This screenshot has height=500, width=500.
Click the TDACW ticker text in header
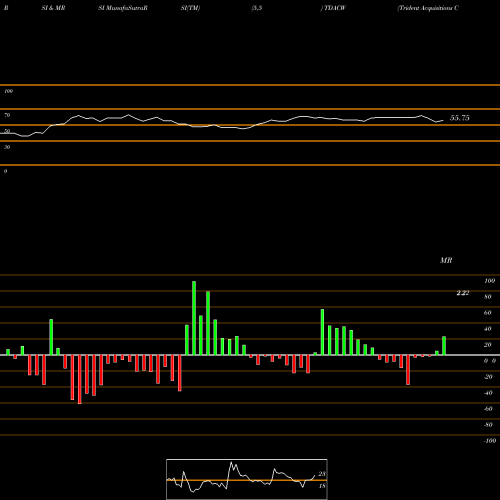335,8
